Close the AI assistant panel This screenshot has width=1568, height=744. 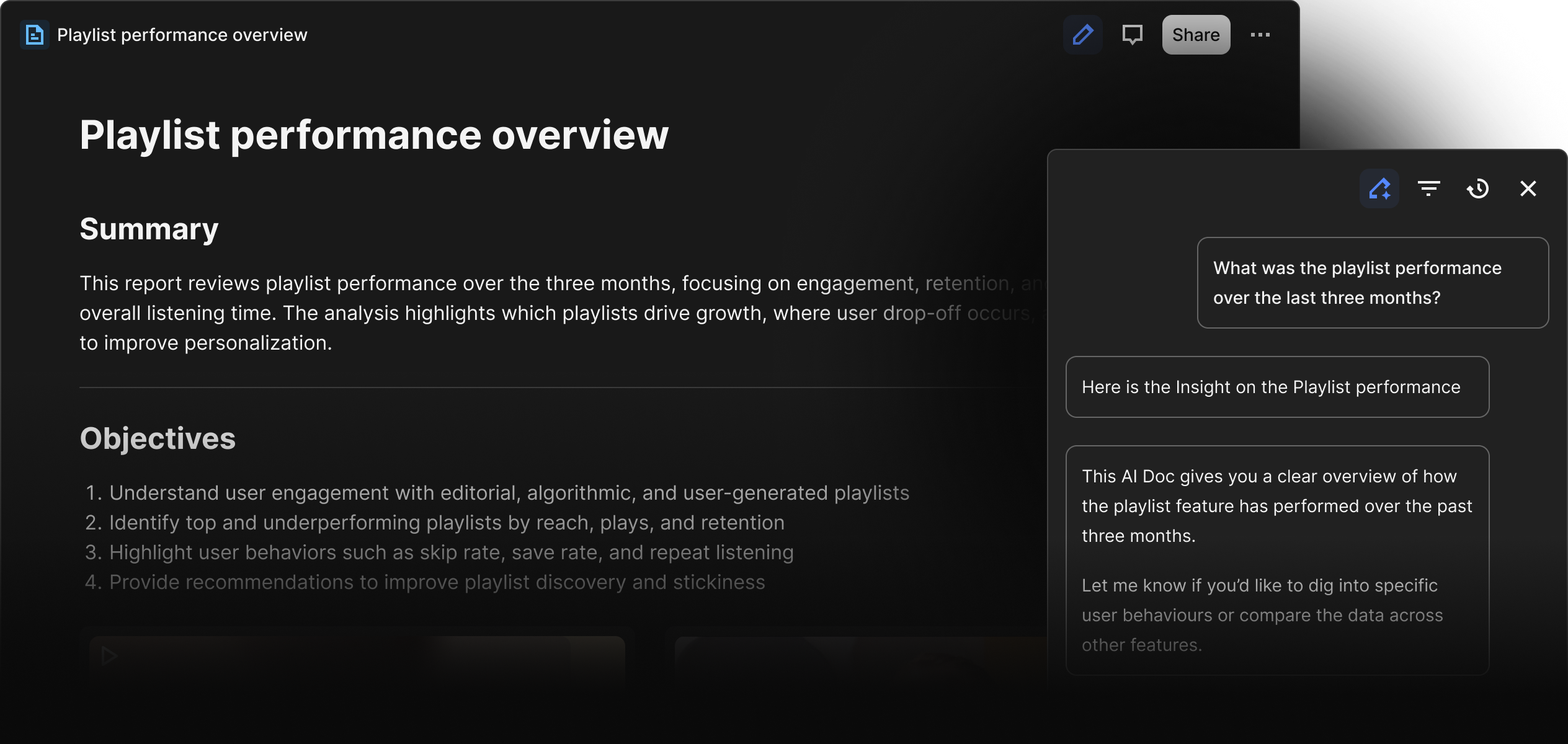pyautogui.click(x=1528, y=188)
